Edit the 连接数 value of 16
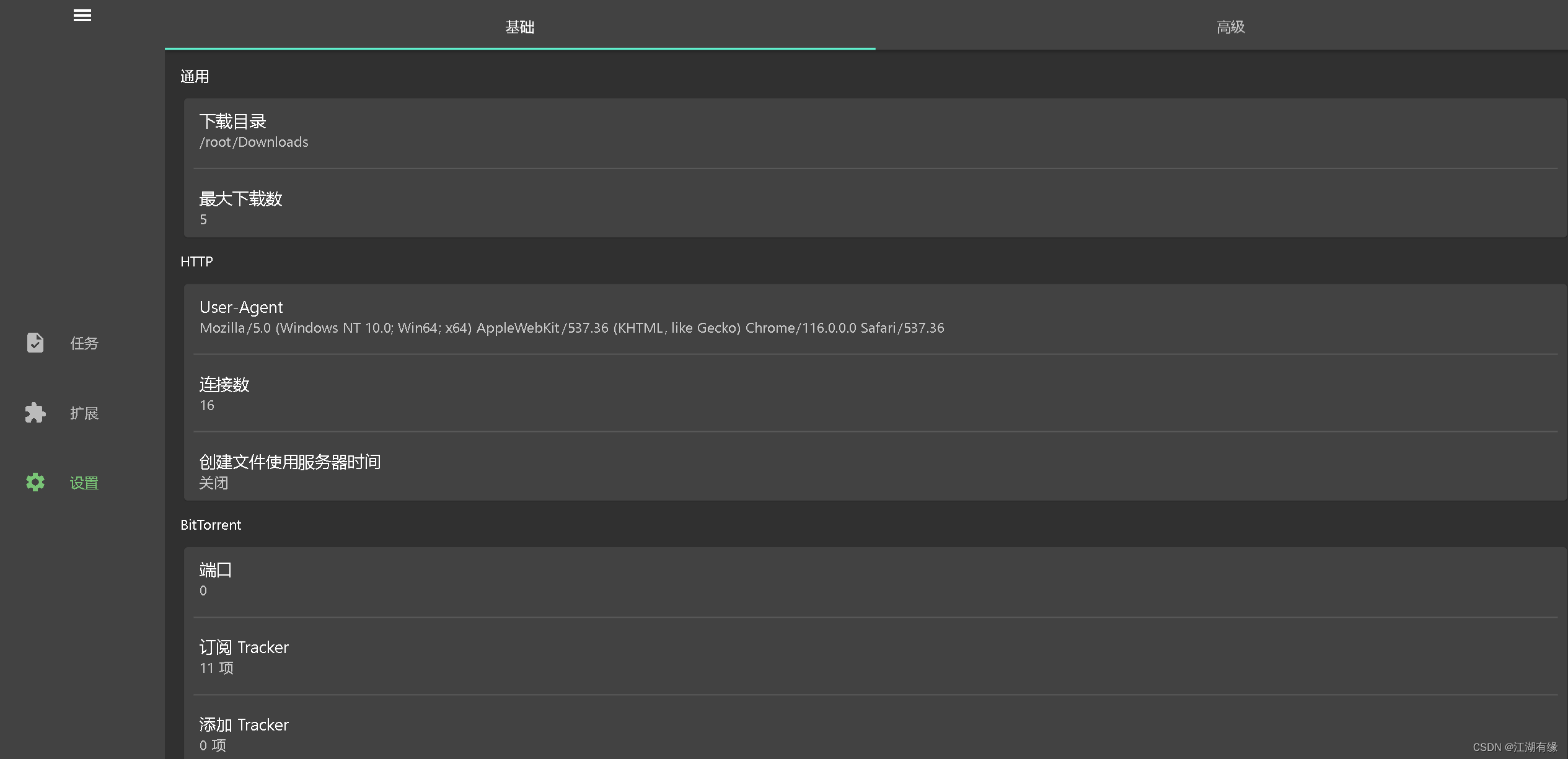 pos(207,405)
